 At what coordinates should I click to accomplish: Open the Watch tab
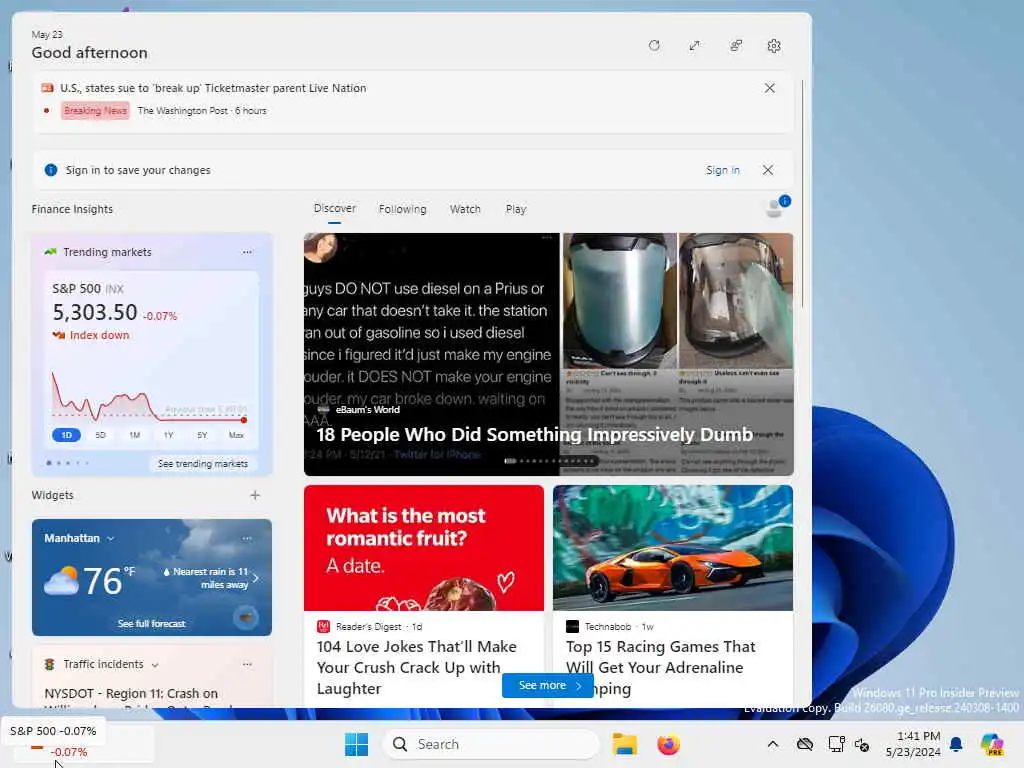tap(465, 209)
